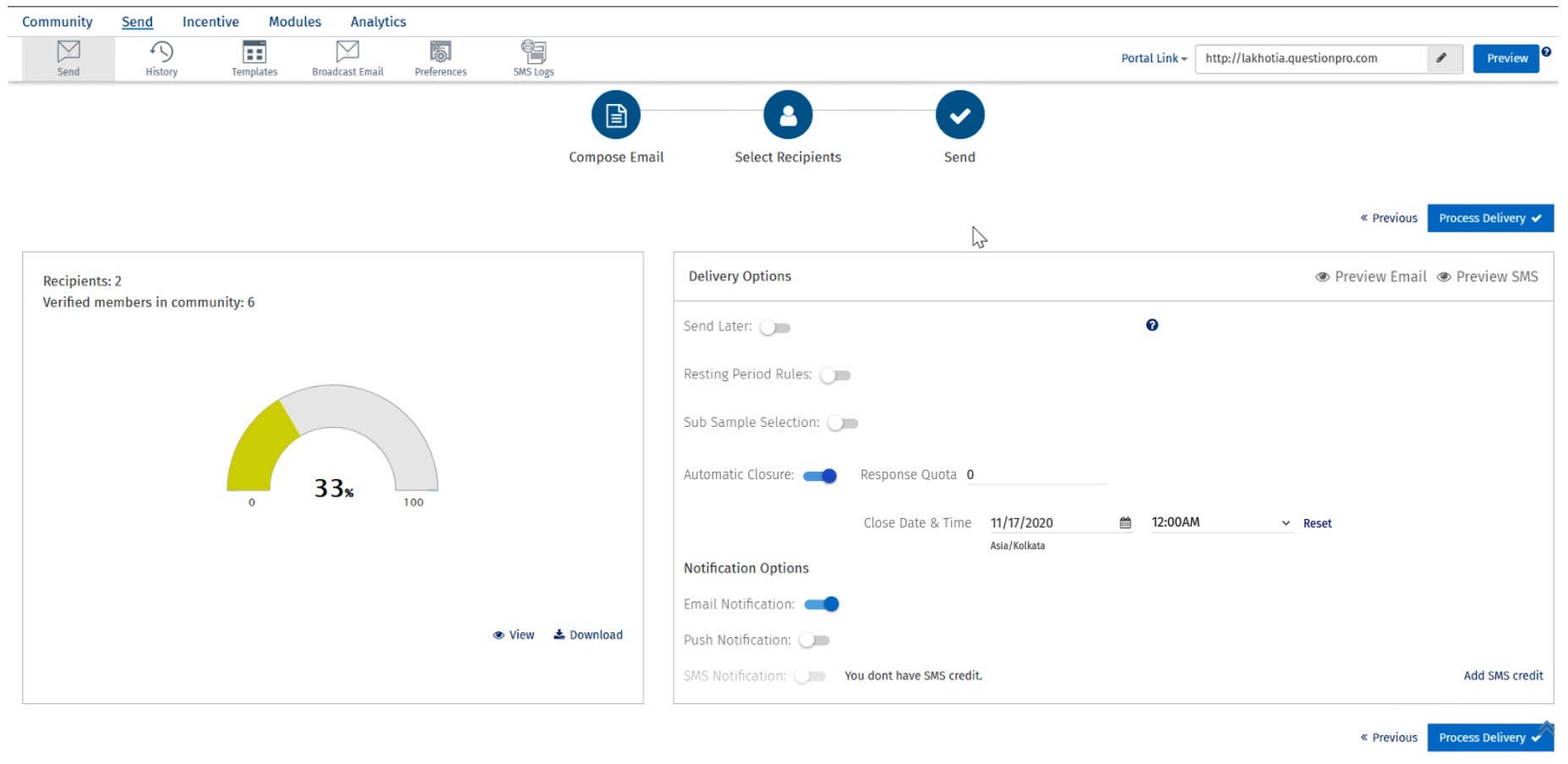Disable Automatic Closure
Image resolution: width=1568 pixels, height=764 pixels.
point(818,476)
